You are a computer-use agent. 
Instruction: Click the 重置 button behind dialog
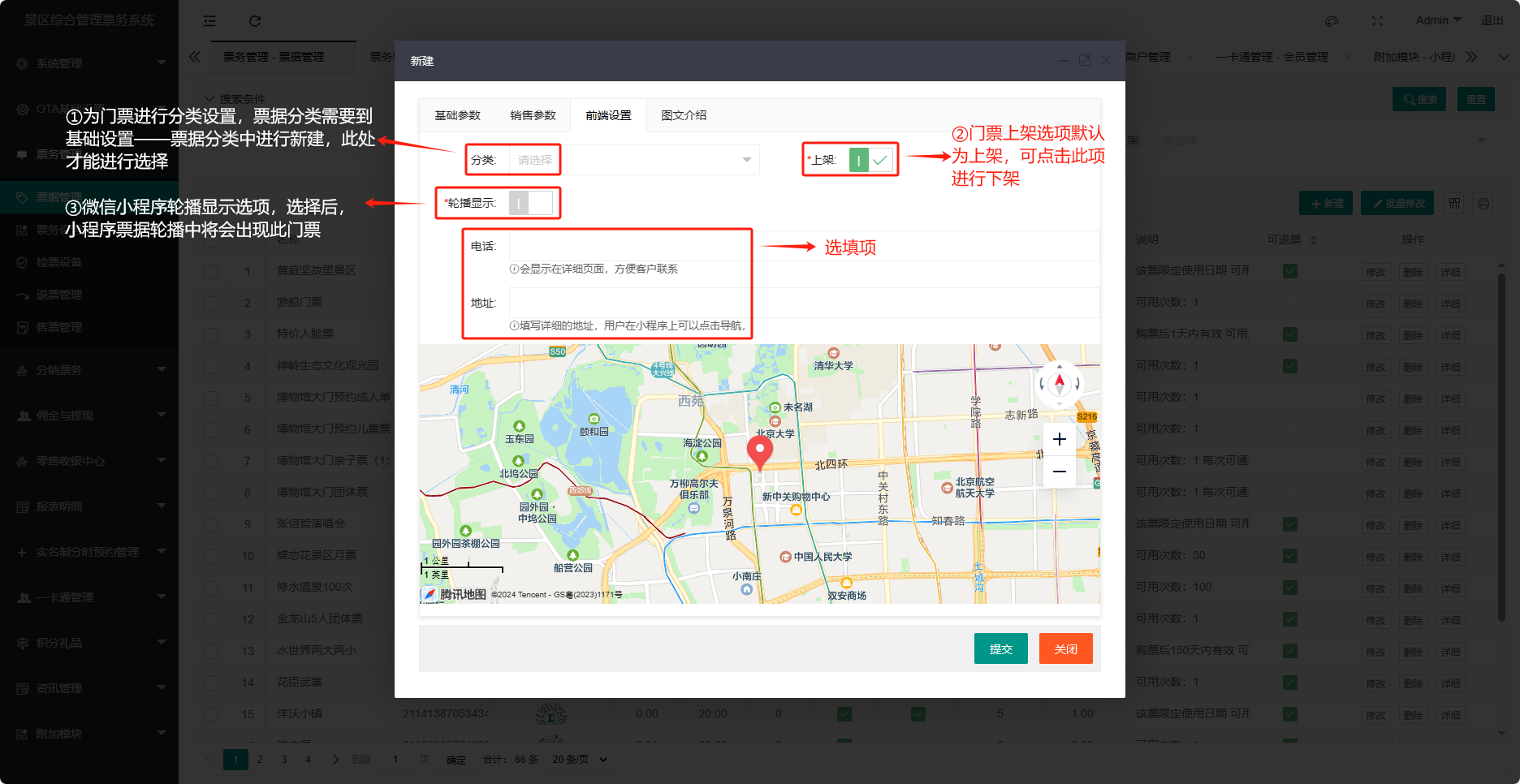[1476, 99]
